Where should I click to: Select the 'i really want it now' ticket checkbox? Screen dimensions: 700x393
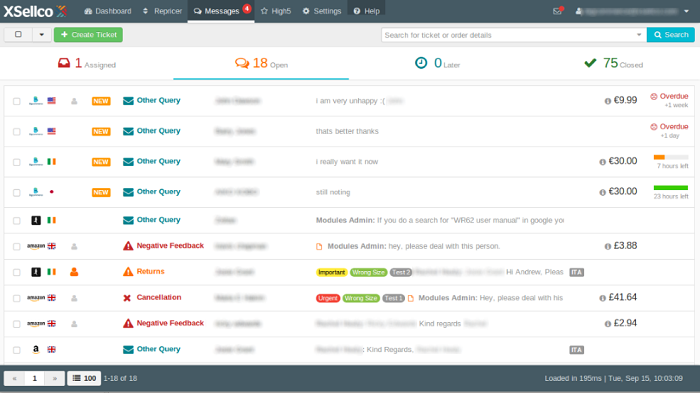tap(17, 162)
